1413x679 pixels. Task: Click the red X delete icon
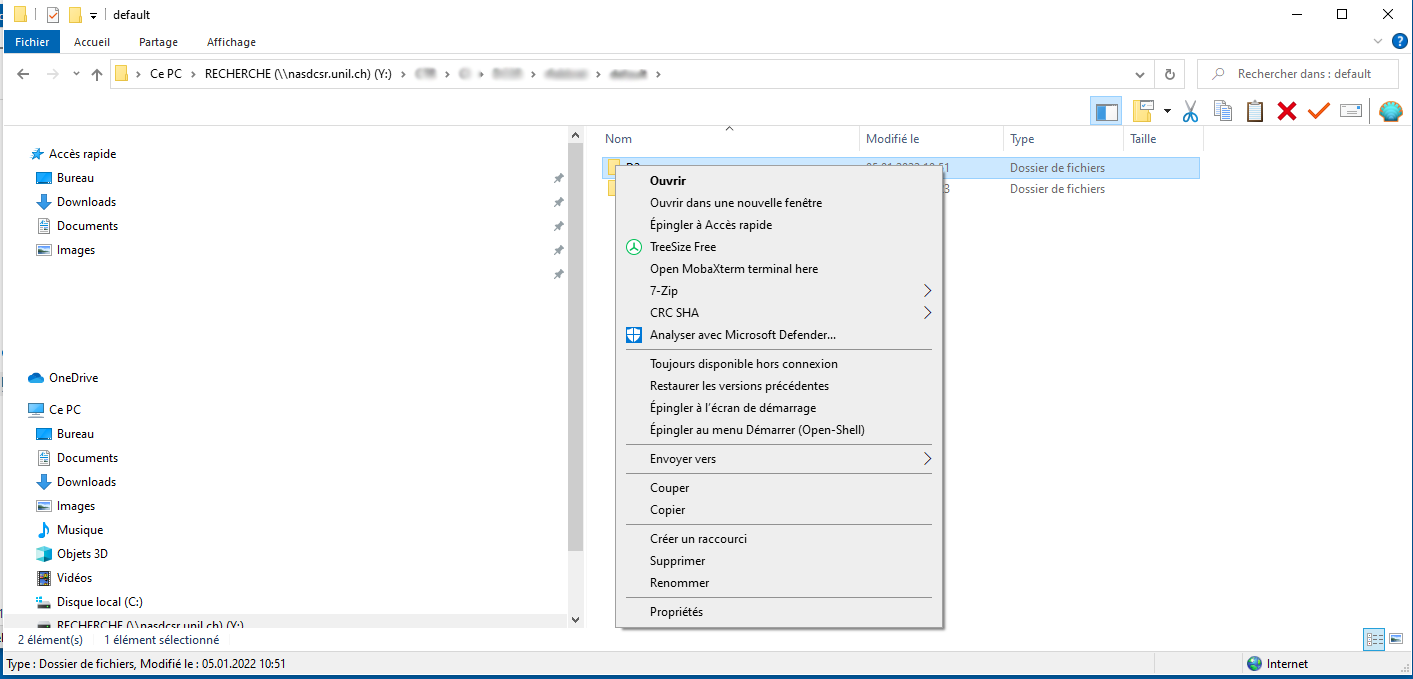(1287, 111)
